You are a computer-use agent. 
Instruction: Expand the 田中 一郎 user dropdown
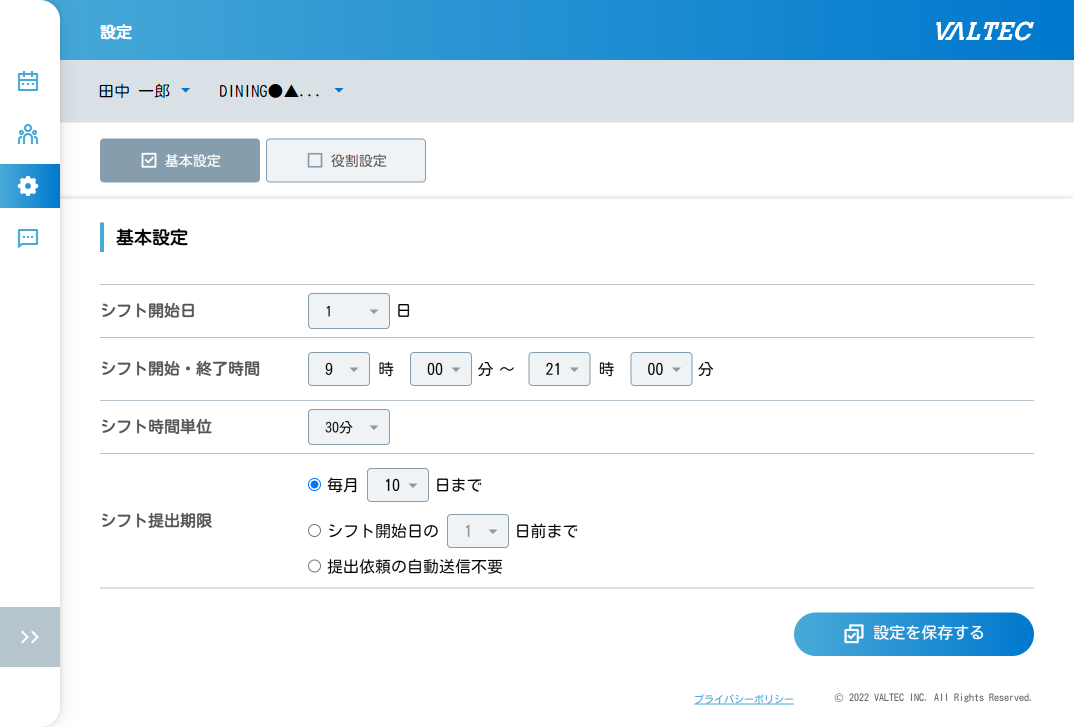[x=144, y=91]
